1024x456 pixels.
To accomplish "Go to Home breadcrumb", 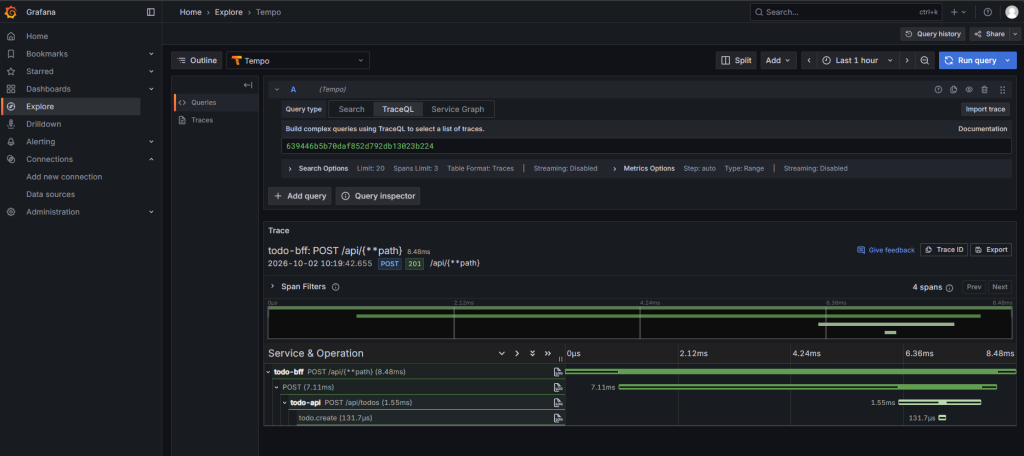I will [191, 12].
